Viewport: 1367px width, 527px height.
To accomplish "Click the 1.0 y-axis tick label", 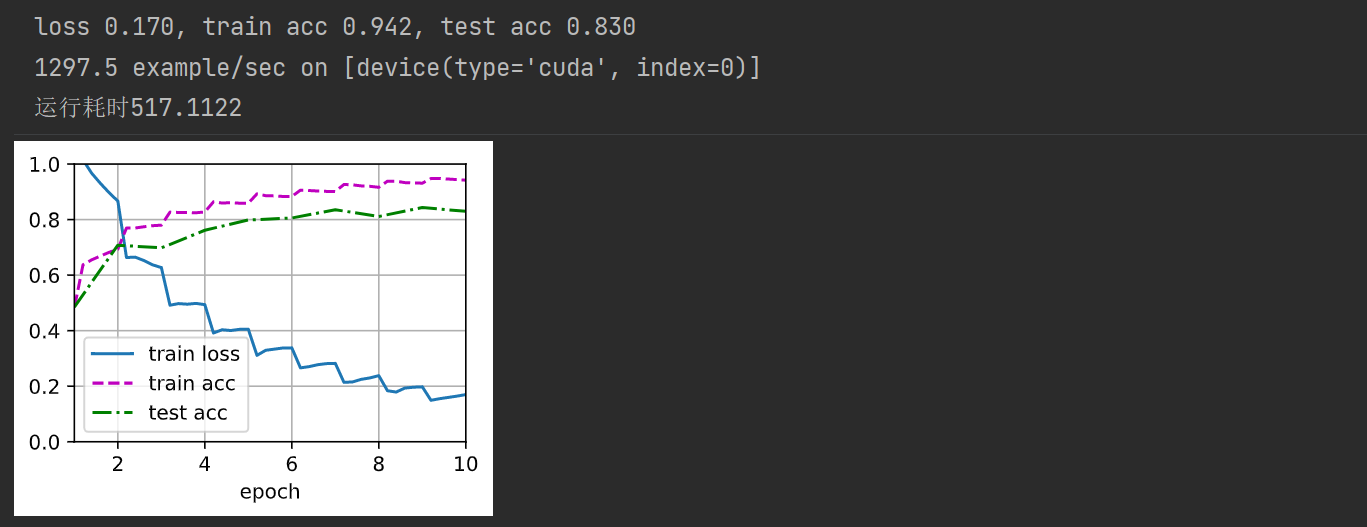I will tap(46, 164).
